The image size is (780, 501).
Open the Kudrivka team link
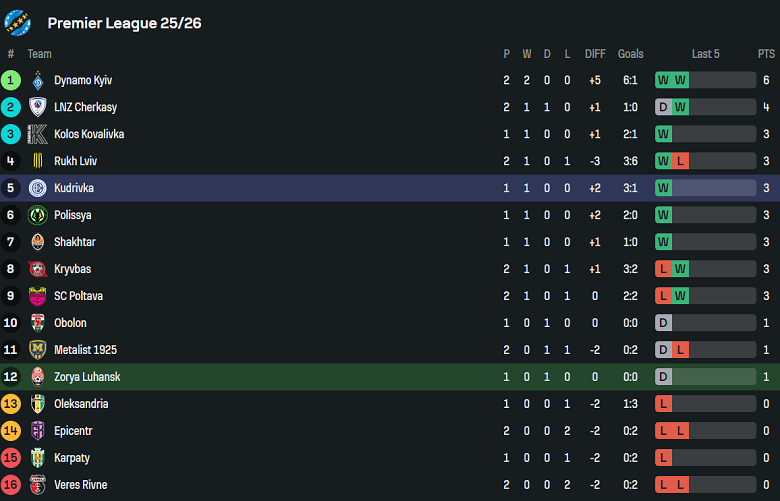pos(74,188)
